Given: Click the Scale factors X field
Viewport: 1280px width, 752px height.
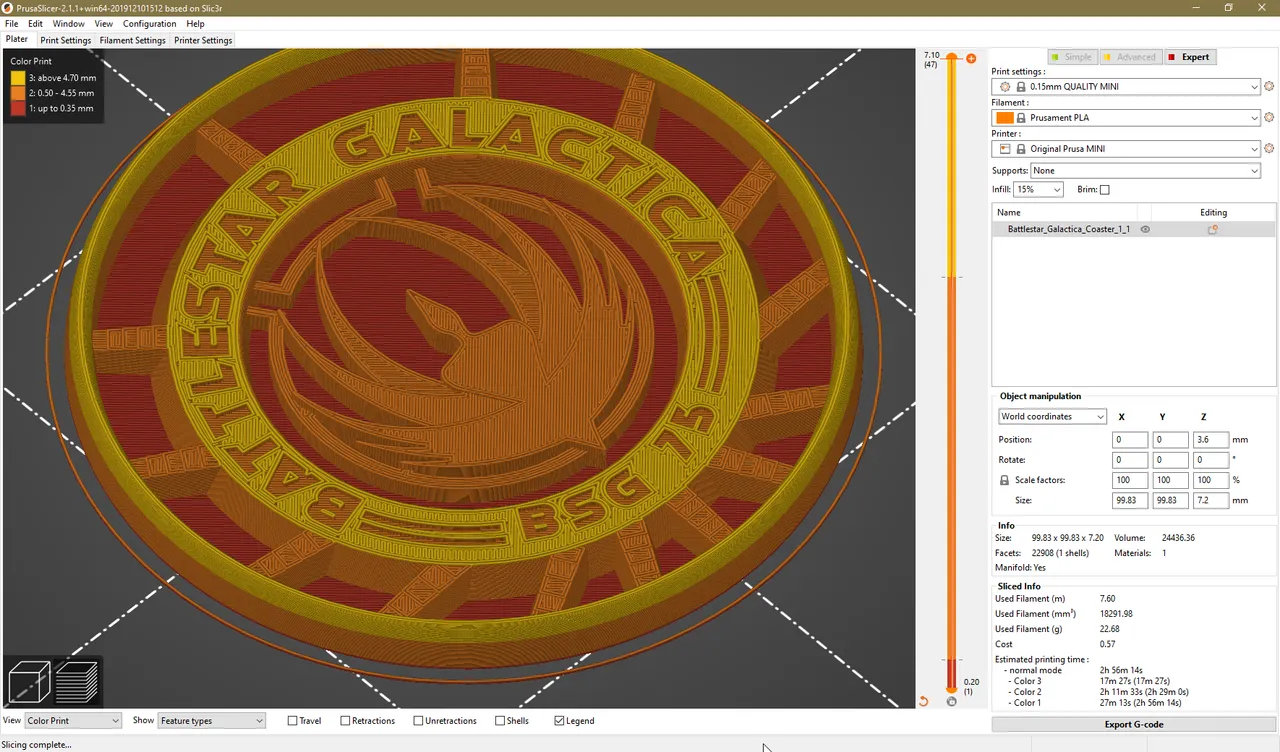Looking at the screenshot, I should pos(1129,480).
